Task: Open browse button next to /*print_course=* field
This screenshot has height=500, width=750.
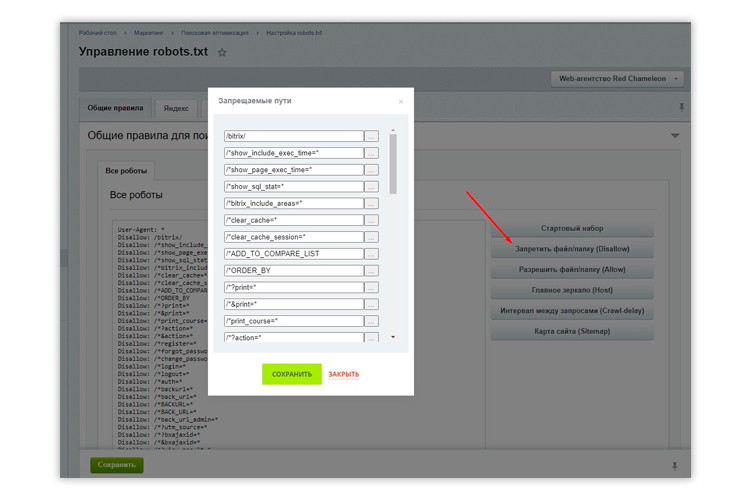Action: pos(371,321)
